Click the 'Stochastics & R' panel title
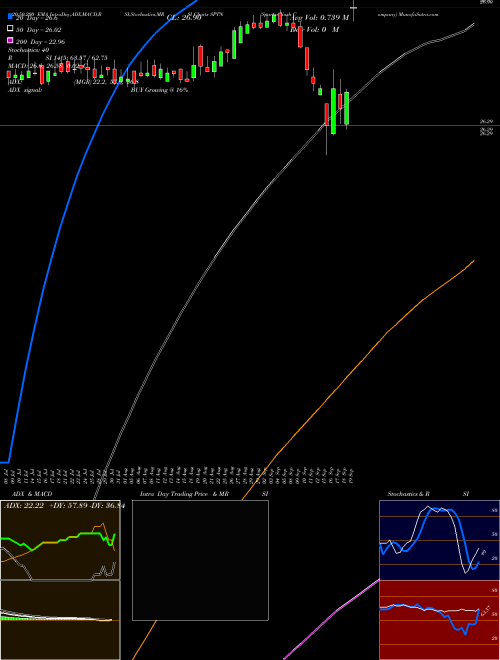The image size is (500, 660). pos(408,494)
